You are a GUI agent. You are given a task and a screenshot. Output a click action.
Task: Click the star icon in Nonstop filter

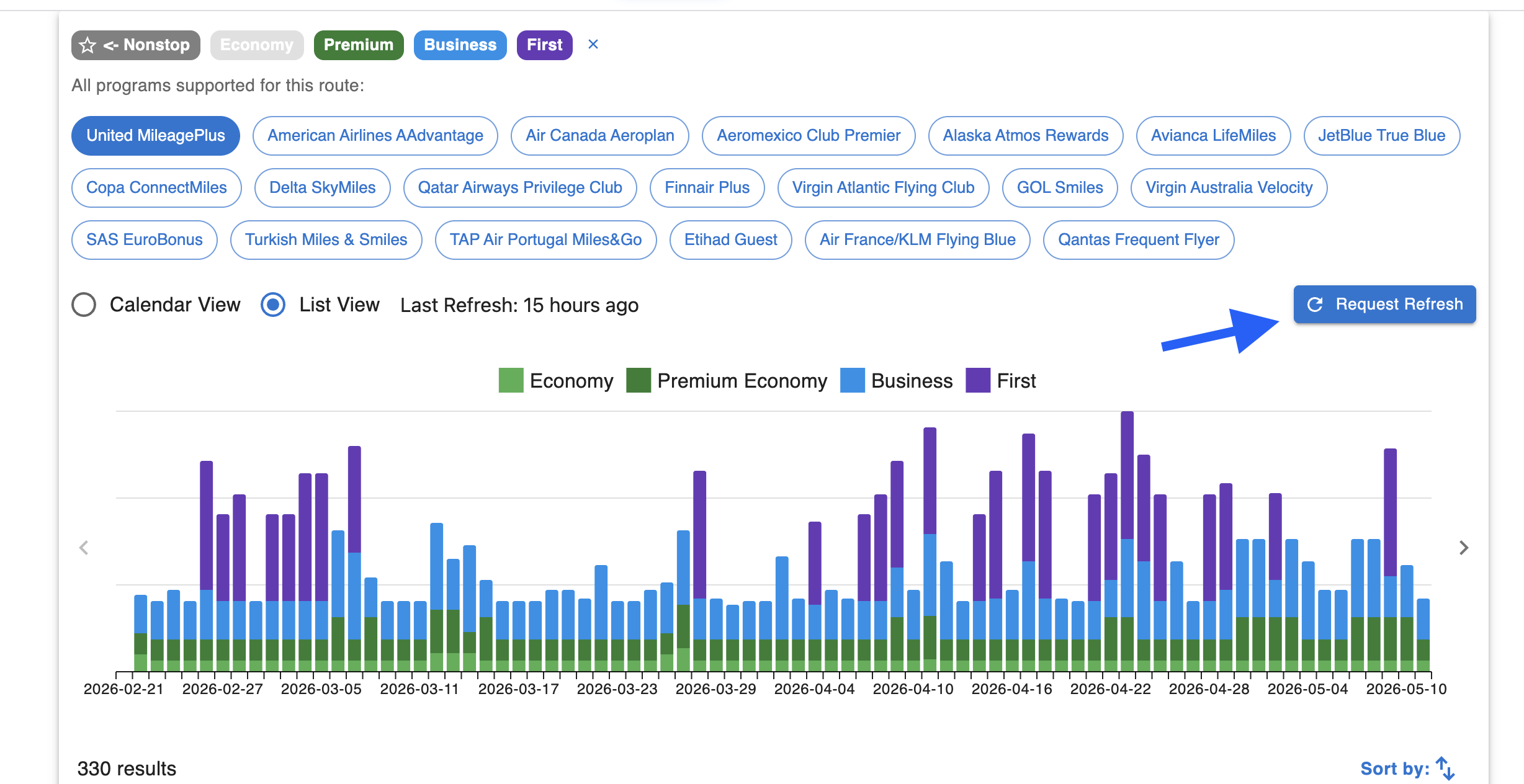[x=87, y=45]
